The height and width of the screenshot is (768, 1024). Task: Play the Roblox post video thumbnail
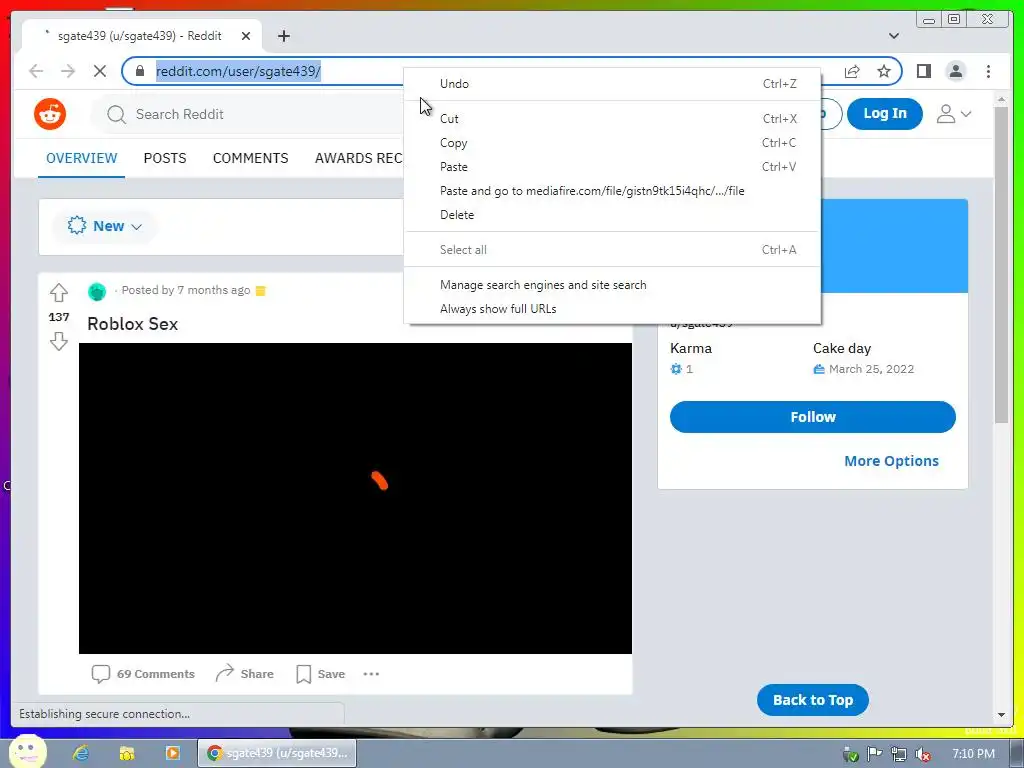pos(355,498)
